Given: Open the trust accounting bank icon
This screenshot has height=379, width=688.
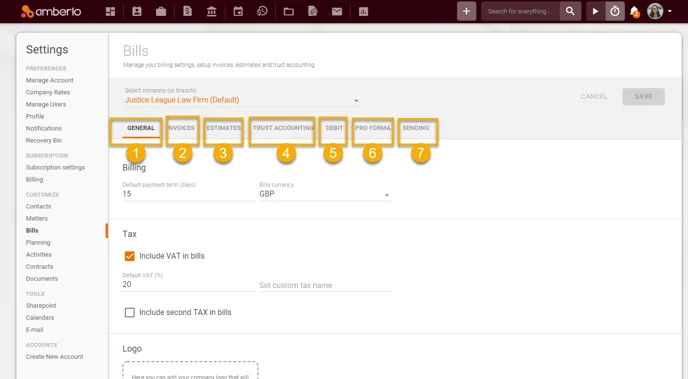Looking at the screenshot, I should pos(211,11).
